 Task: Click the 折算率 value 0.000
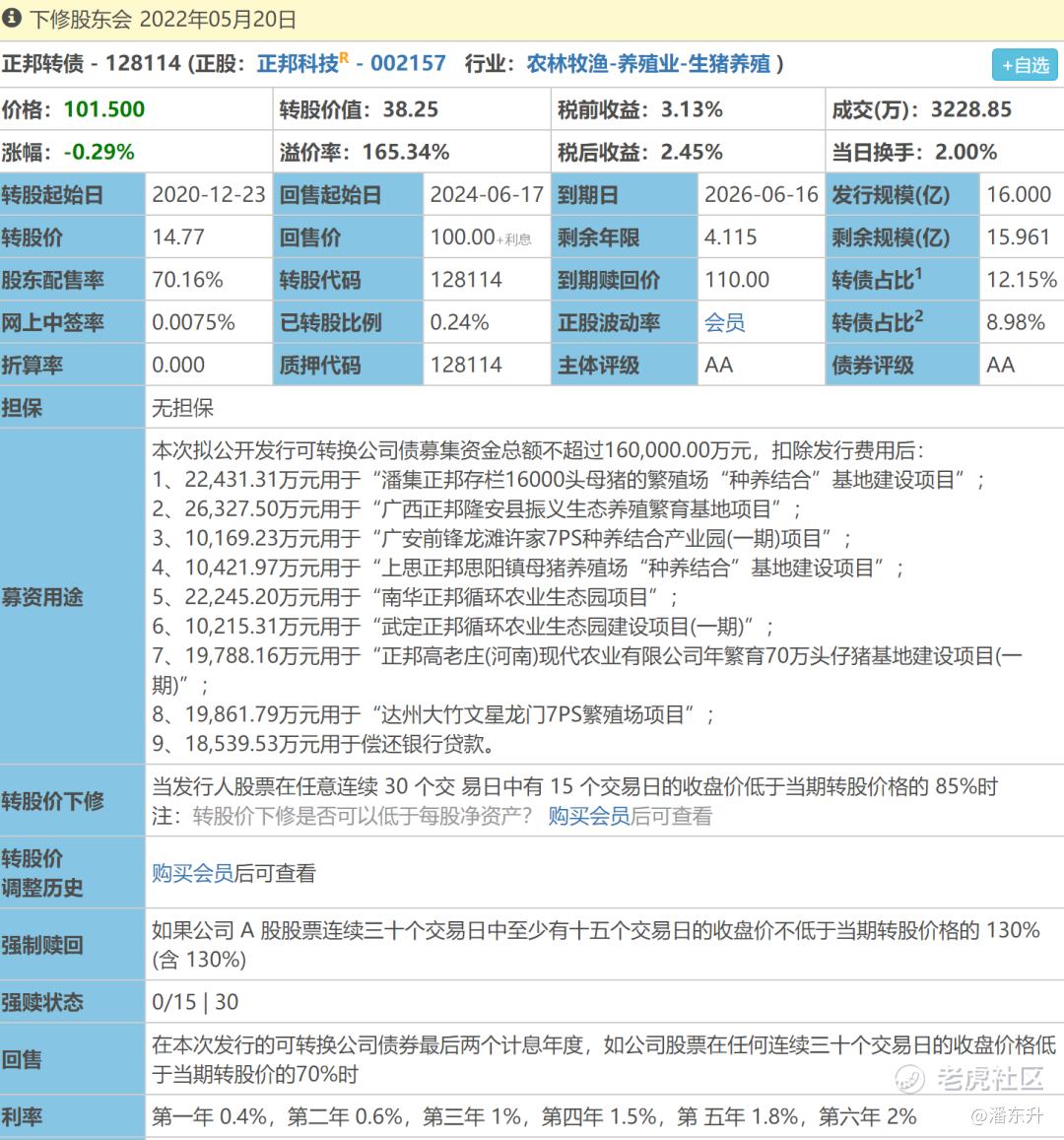point(178,365)
